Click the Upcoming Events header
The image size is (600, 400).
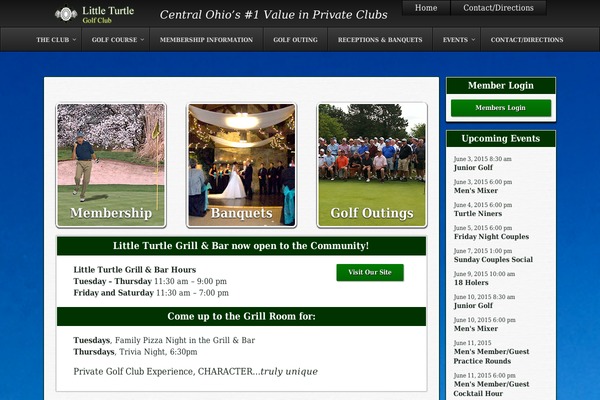[x=501, y=139]
